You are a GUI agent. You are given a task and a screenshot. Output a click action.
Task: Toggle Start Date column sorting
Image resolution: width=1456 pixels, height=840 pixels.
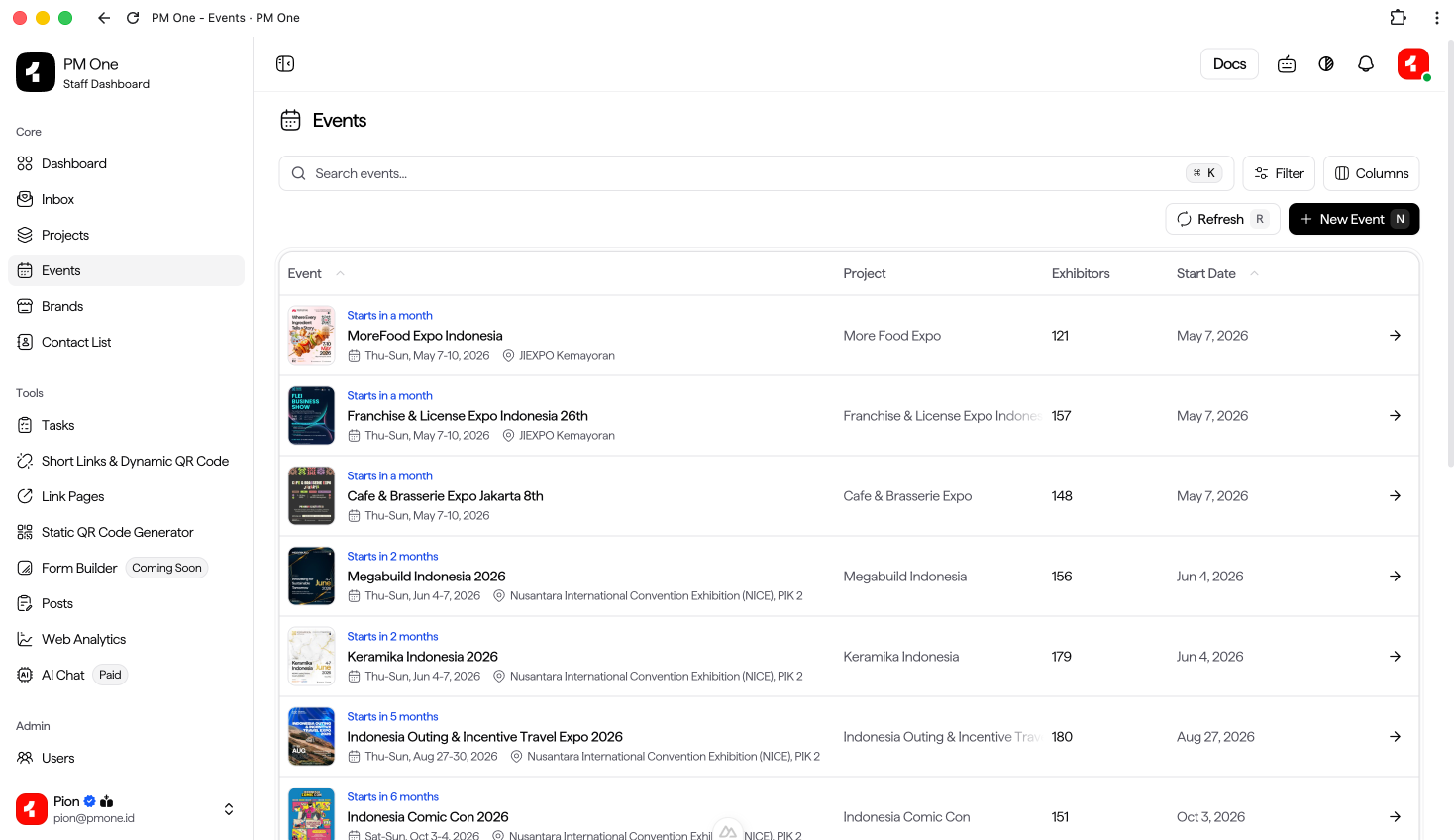pyautogui.click(x=1217, y=273)
